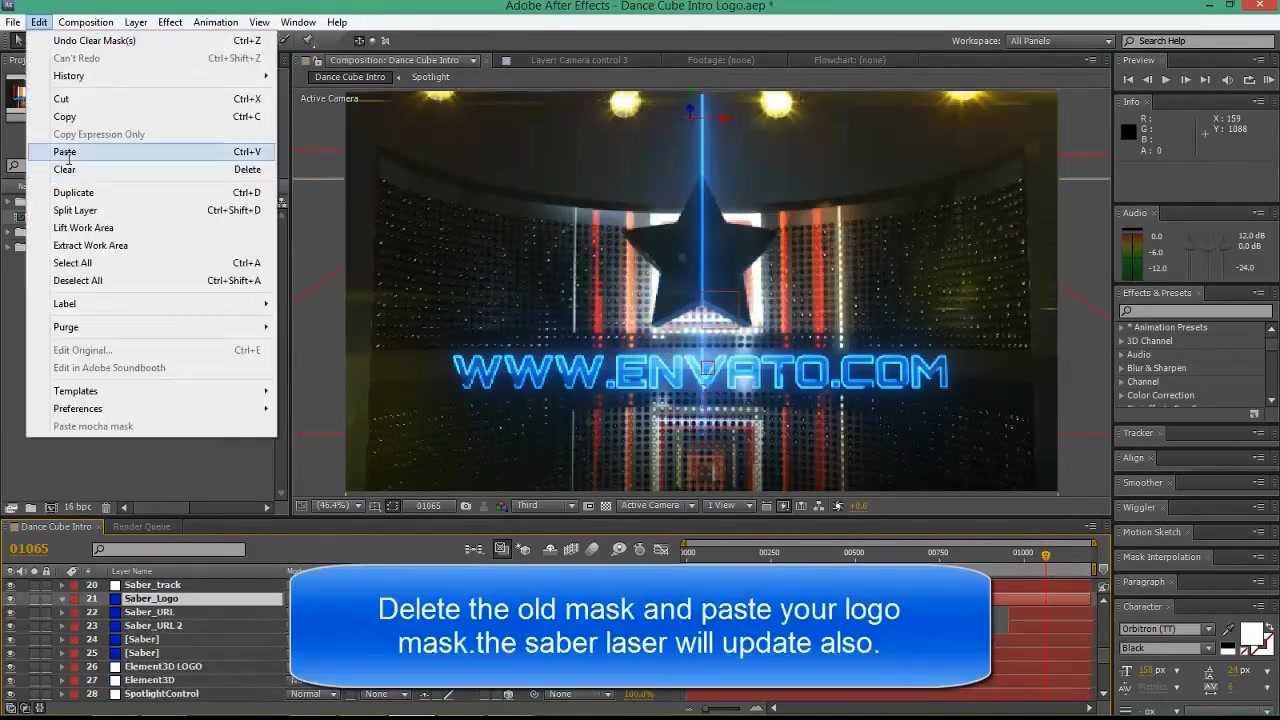Hide the Element3D LOGO layer eye icon
The image size is (1280, 720).
(10, 667)
